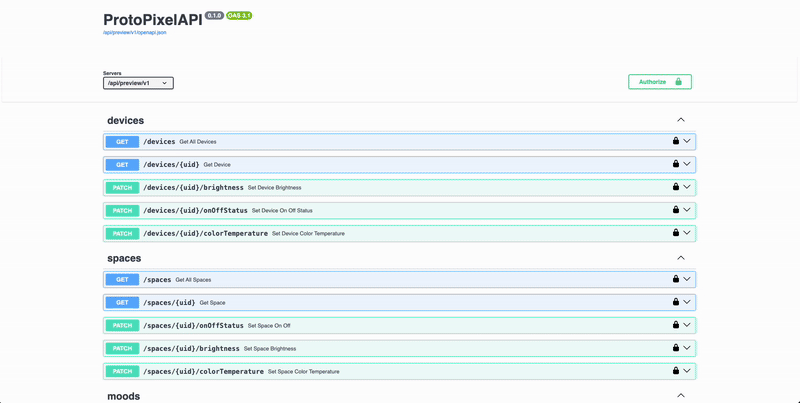Click GET badge of /devices endpoint
This screenshot has width=800, height=403.
[x=122, y=142]
